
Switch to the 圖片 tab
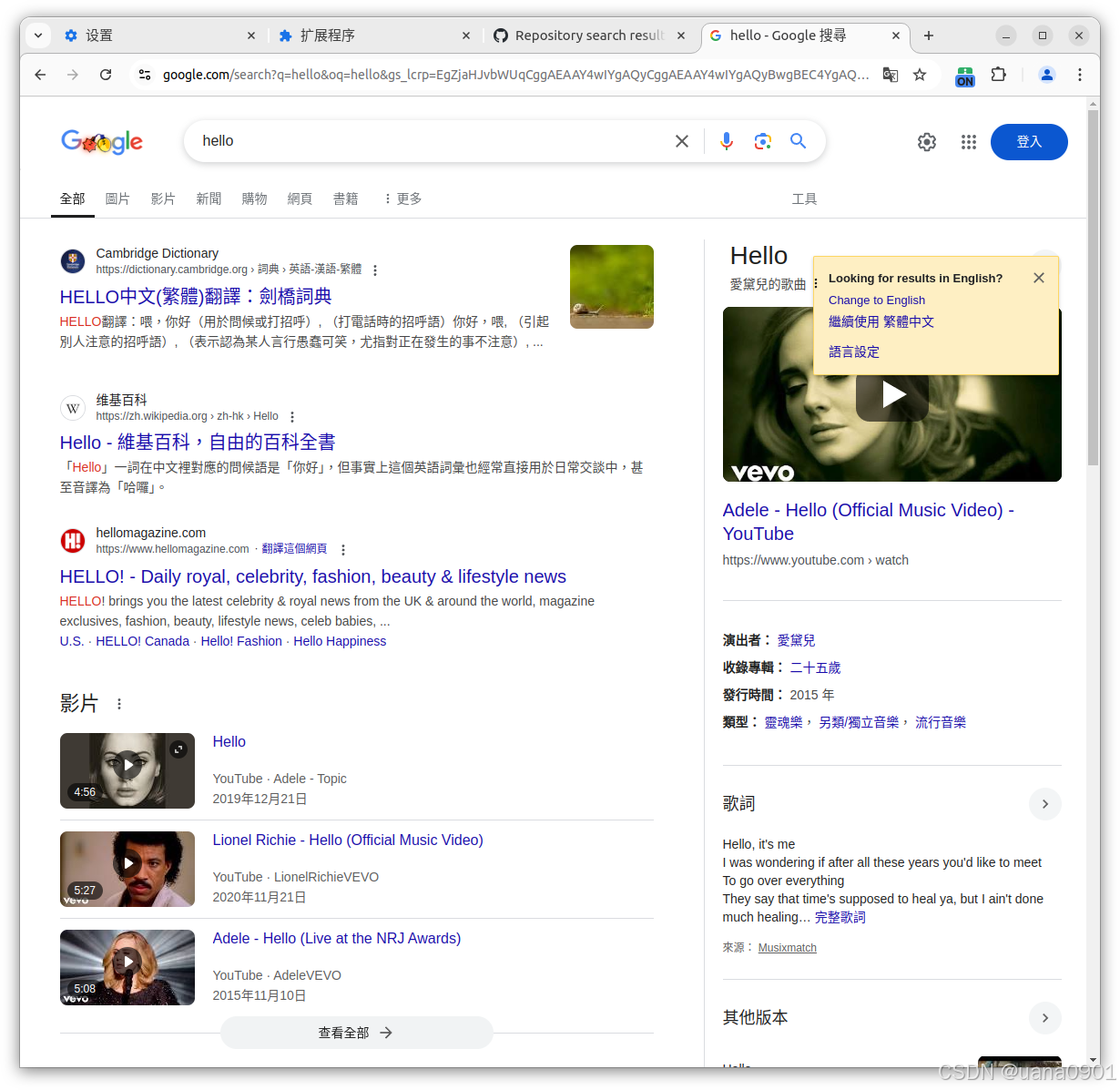pyautogui.click(x=117, y=199)
